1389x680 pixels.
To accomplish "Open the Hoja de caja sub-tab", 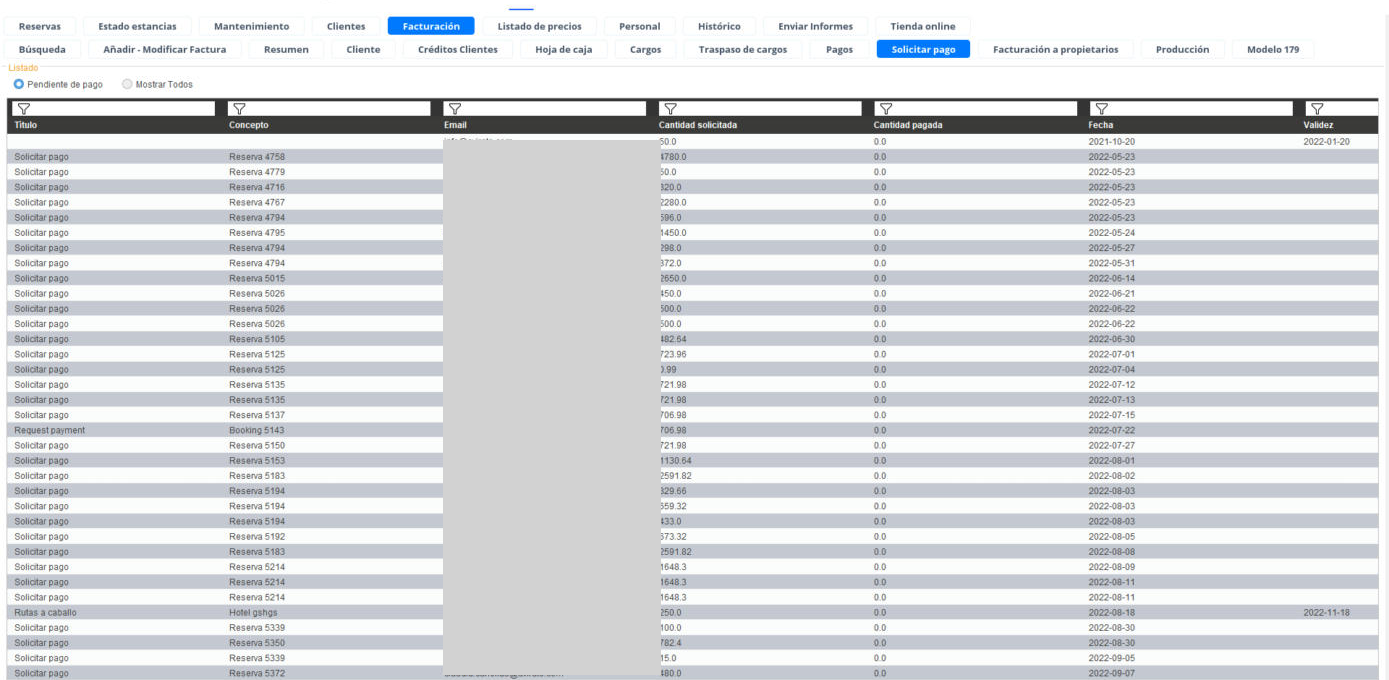I will tap(564, 49).
